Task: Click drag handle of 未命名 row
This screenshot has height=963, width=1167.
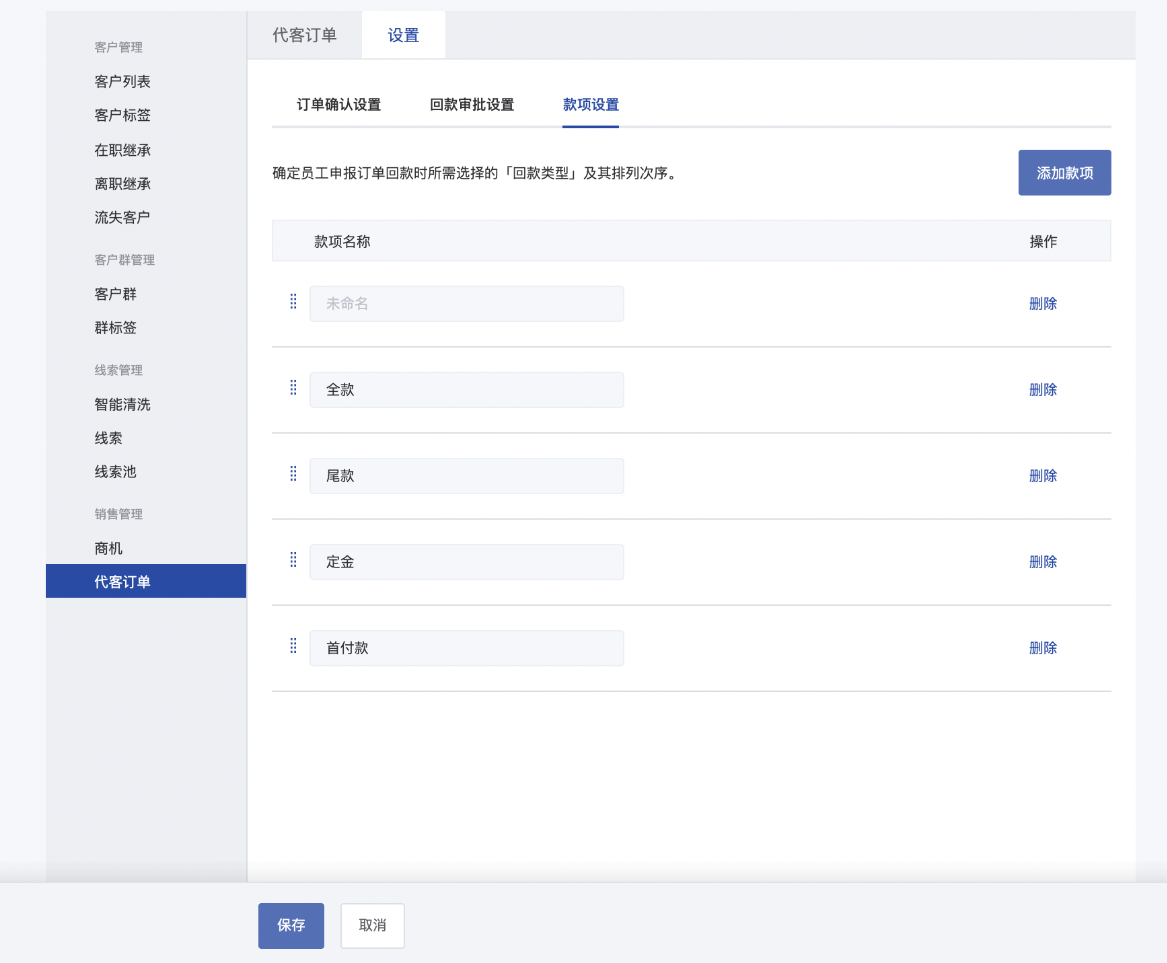Action: [293, 301]
